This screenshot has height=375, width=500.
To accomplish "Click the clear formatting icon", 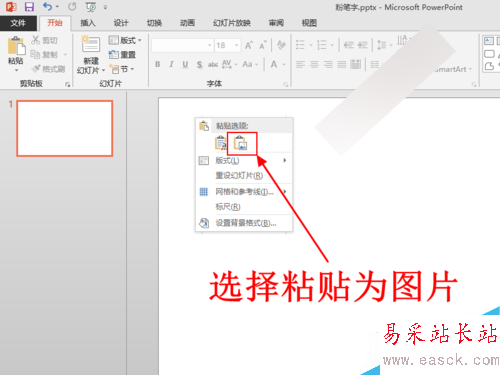I will [281, 45].
